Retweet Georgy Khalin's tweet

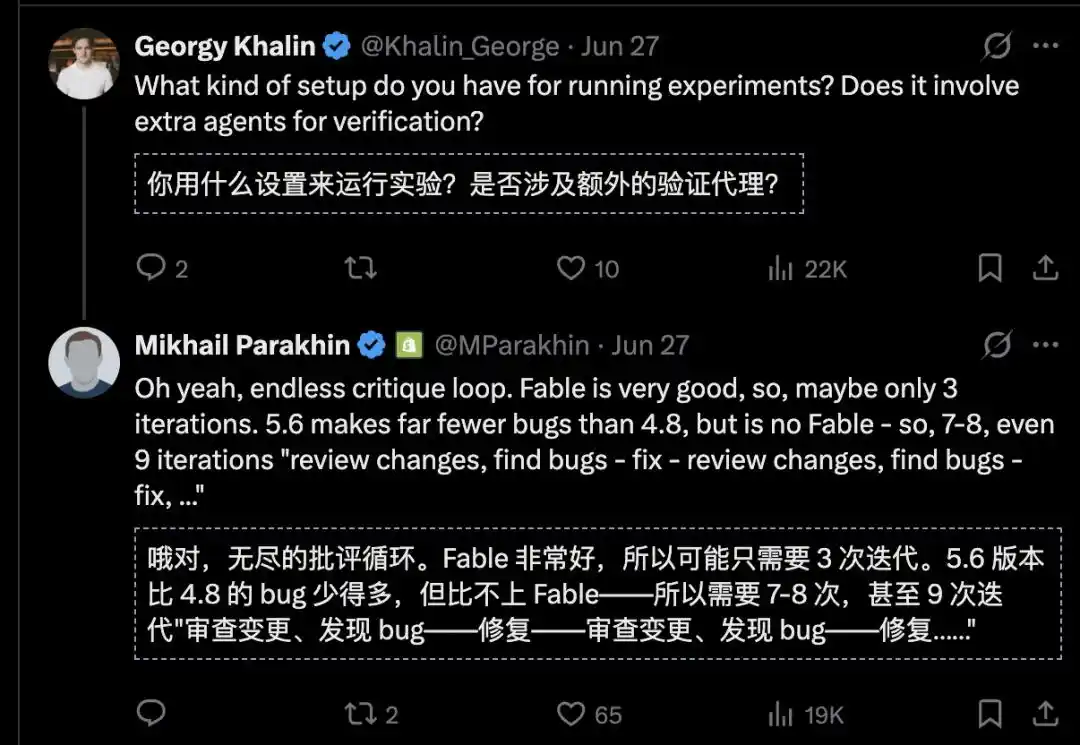361,267
